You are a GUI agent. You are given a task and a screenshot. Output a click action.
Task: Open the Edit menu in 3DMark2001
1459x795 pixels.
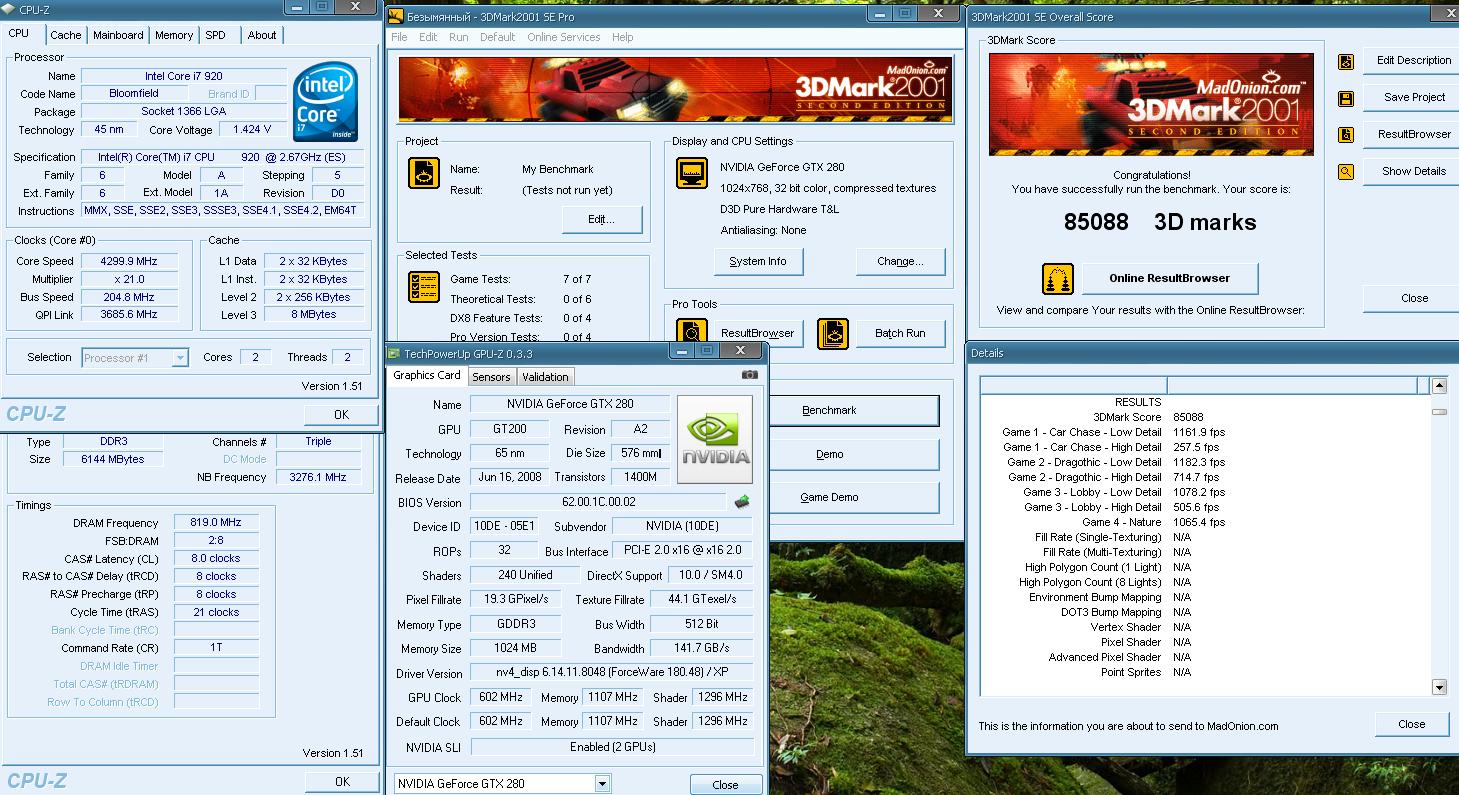(x=428, y=37)
